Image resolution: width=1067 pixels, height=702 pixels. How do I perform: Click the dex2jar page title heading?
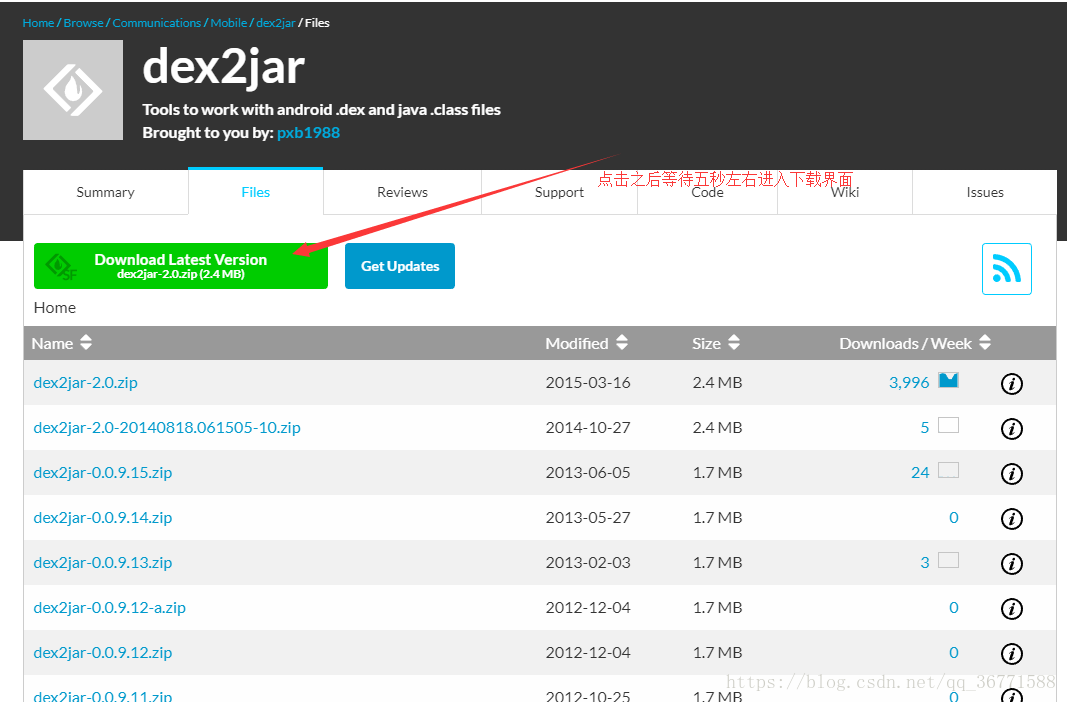(x=223, y=67)
